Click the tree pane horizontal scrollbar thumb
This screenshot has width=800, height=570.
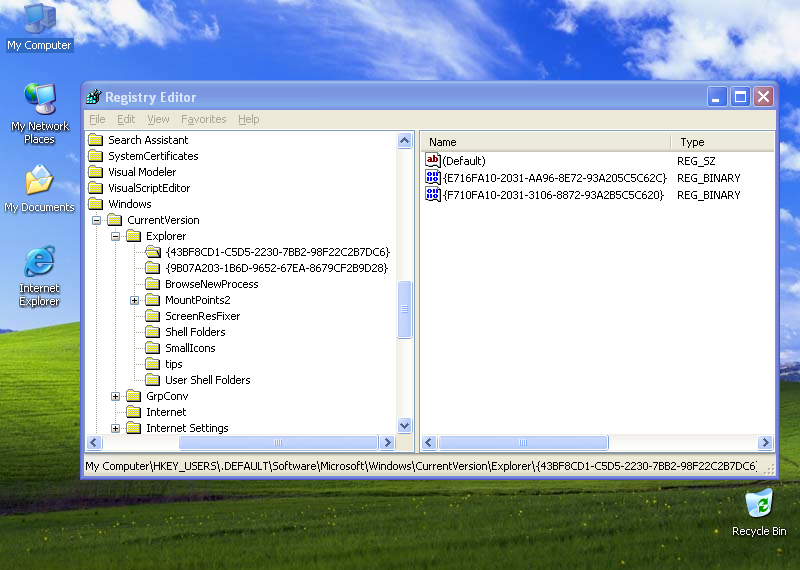point(278,442)
